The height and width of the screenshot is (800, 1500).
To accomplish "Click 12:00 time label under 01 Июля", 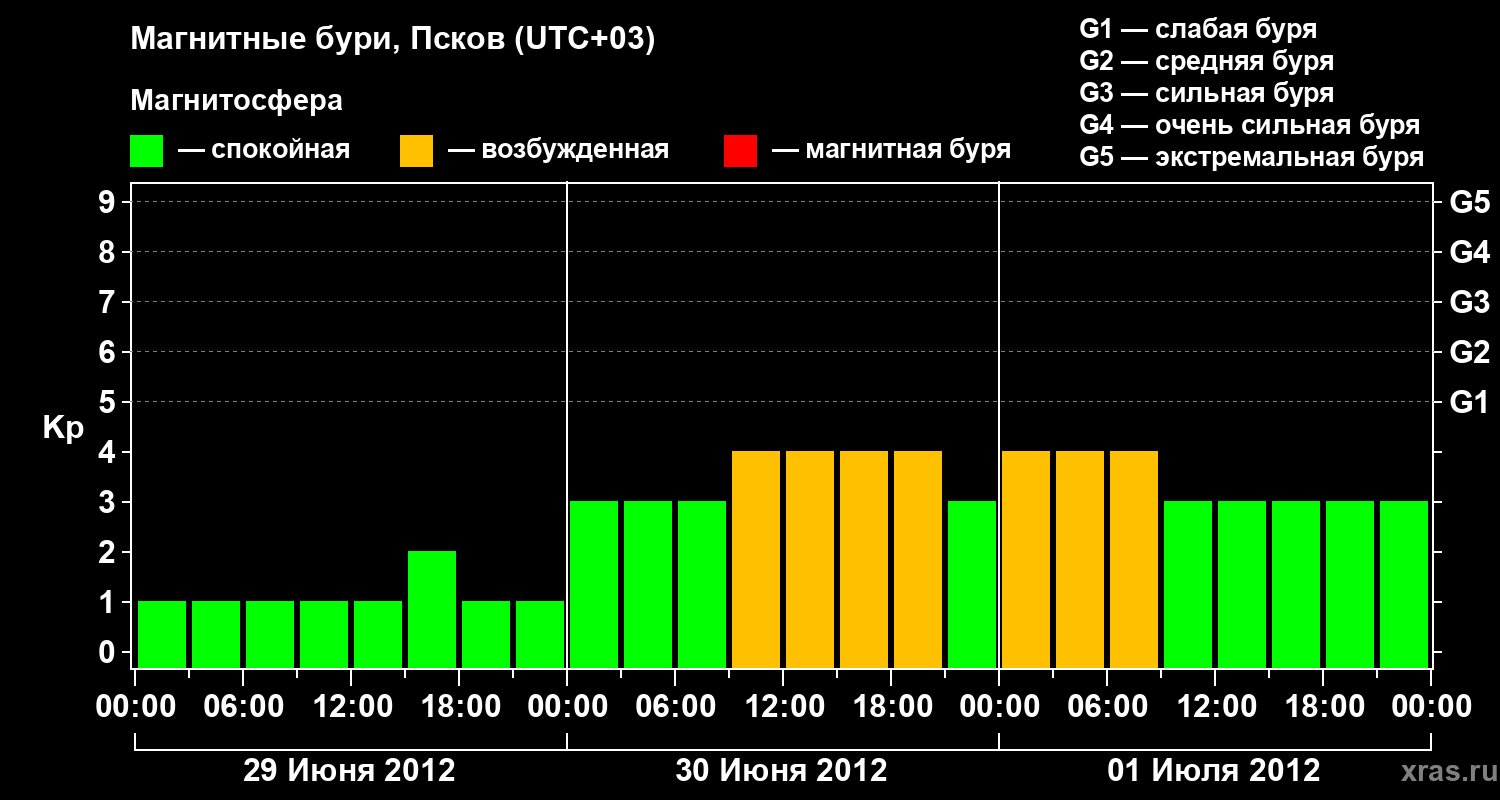I will click(1215, 706).
